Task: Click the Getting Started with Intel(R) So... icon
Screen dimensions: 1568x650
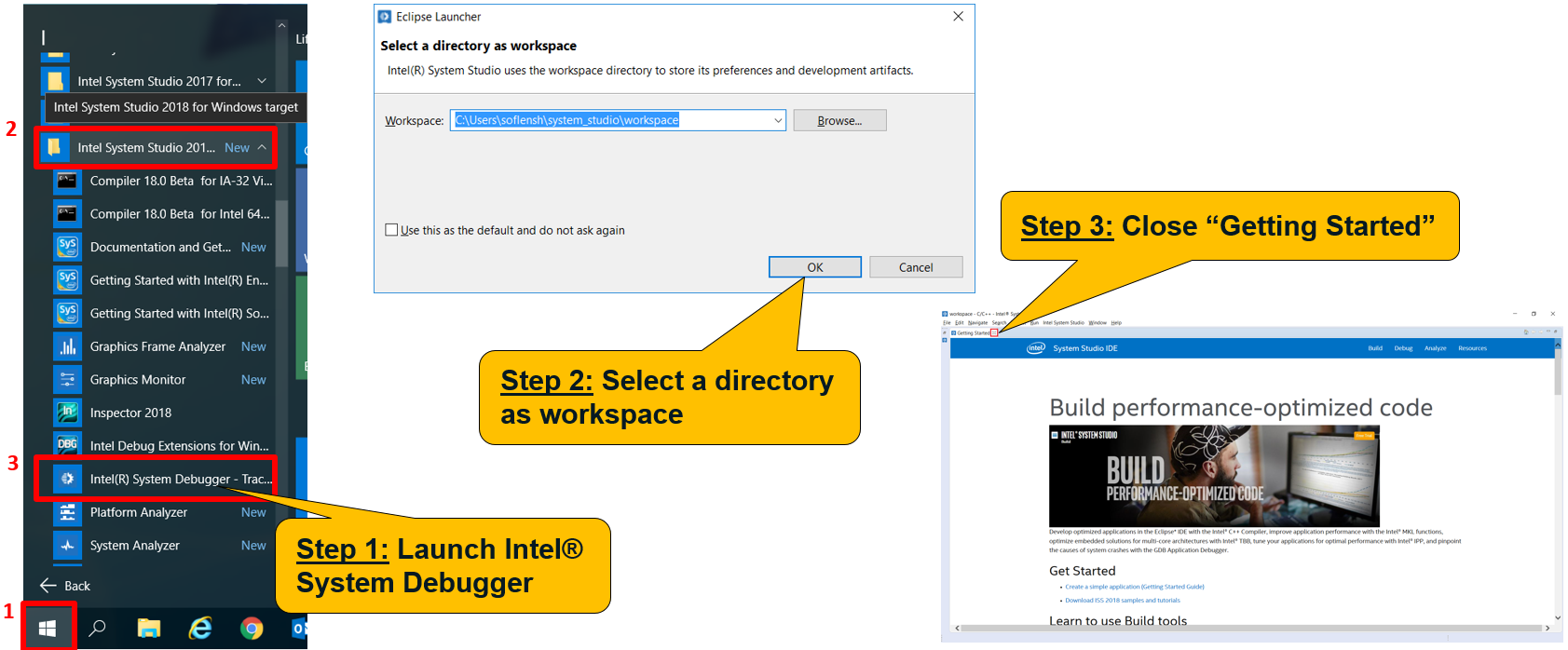Action: tap(67, 314)
